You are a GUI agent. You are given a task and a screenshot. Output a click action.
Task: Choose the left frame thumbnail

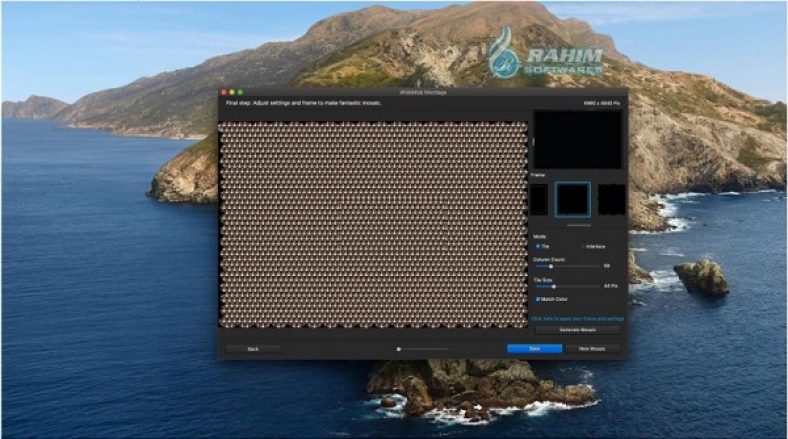[538, 198]
